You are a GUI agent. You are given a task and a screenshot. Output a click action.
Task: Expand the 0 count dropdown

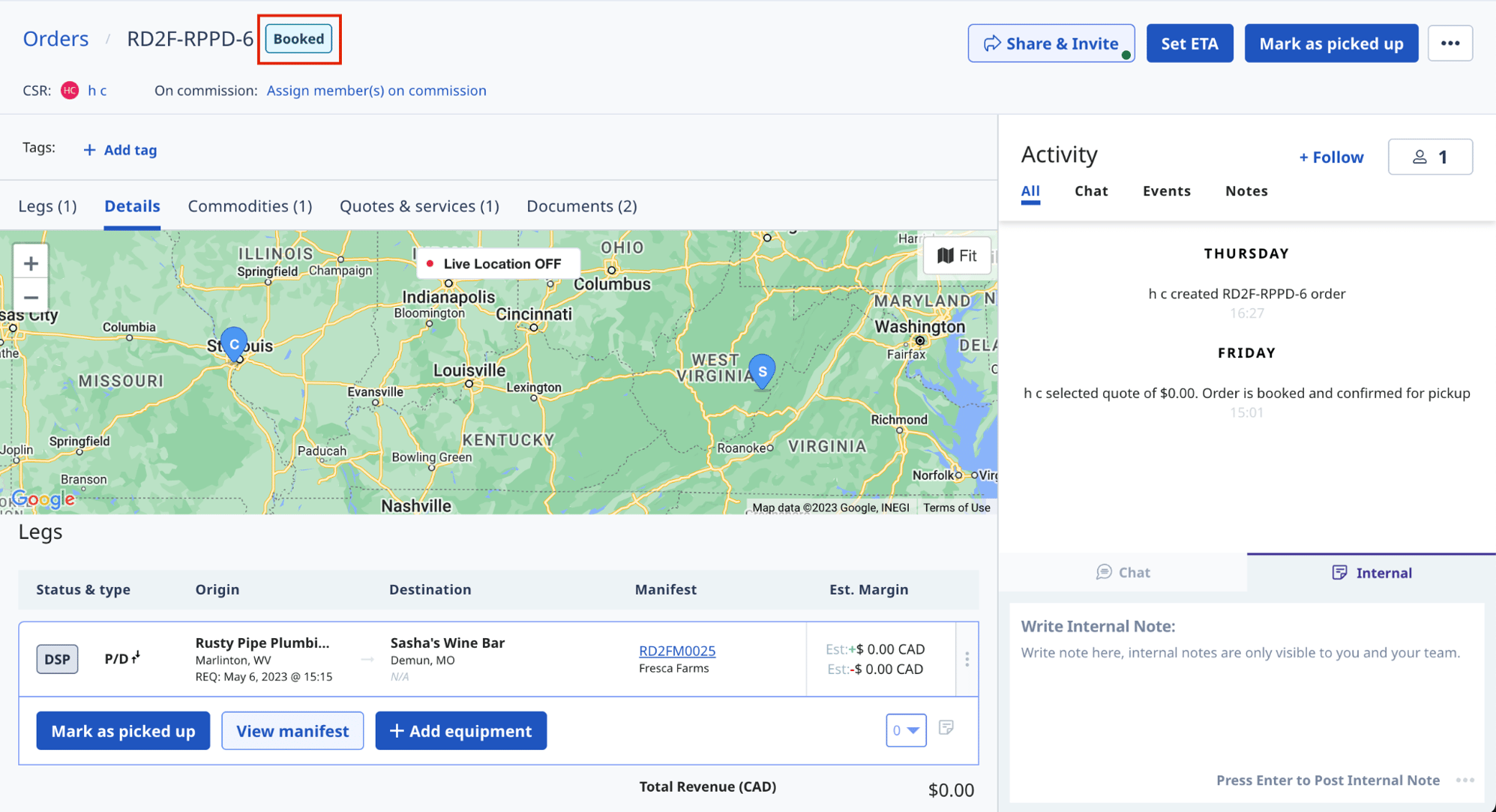pyautogui.click(x=905, y=730)
